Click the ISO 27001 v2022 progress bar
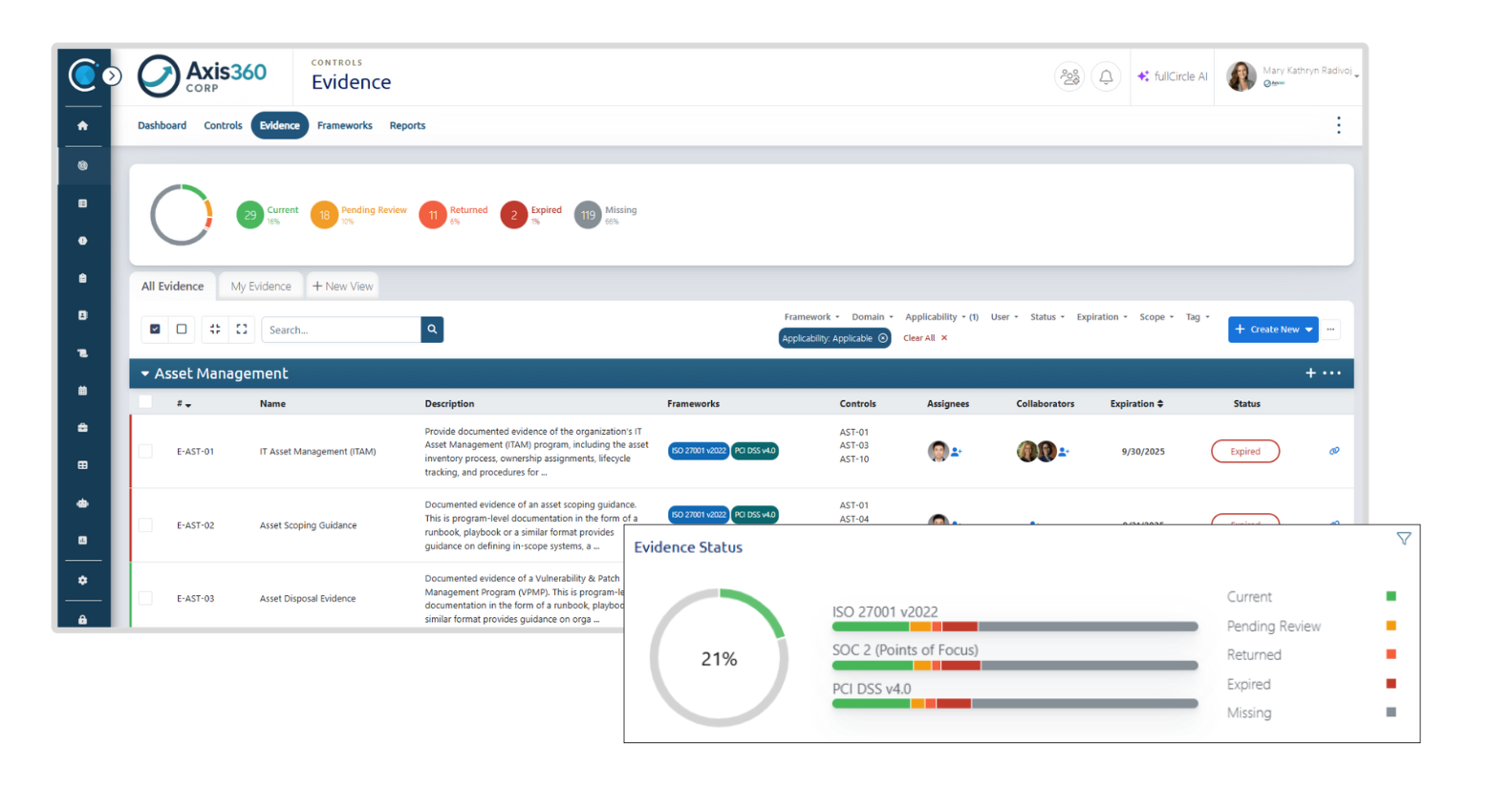Viewport: 1510px width, 812px height. 1015,627
